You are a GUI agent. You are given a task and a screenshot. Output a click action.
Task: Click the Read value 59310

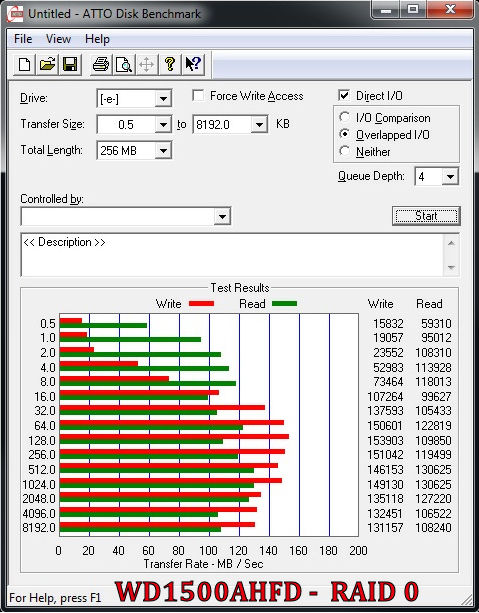436,324
